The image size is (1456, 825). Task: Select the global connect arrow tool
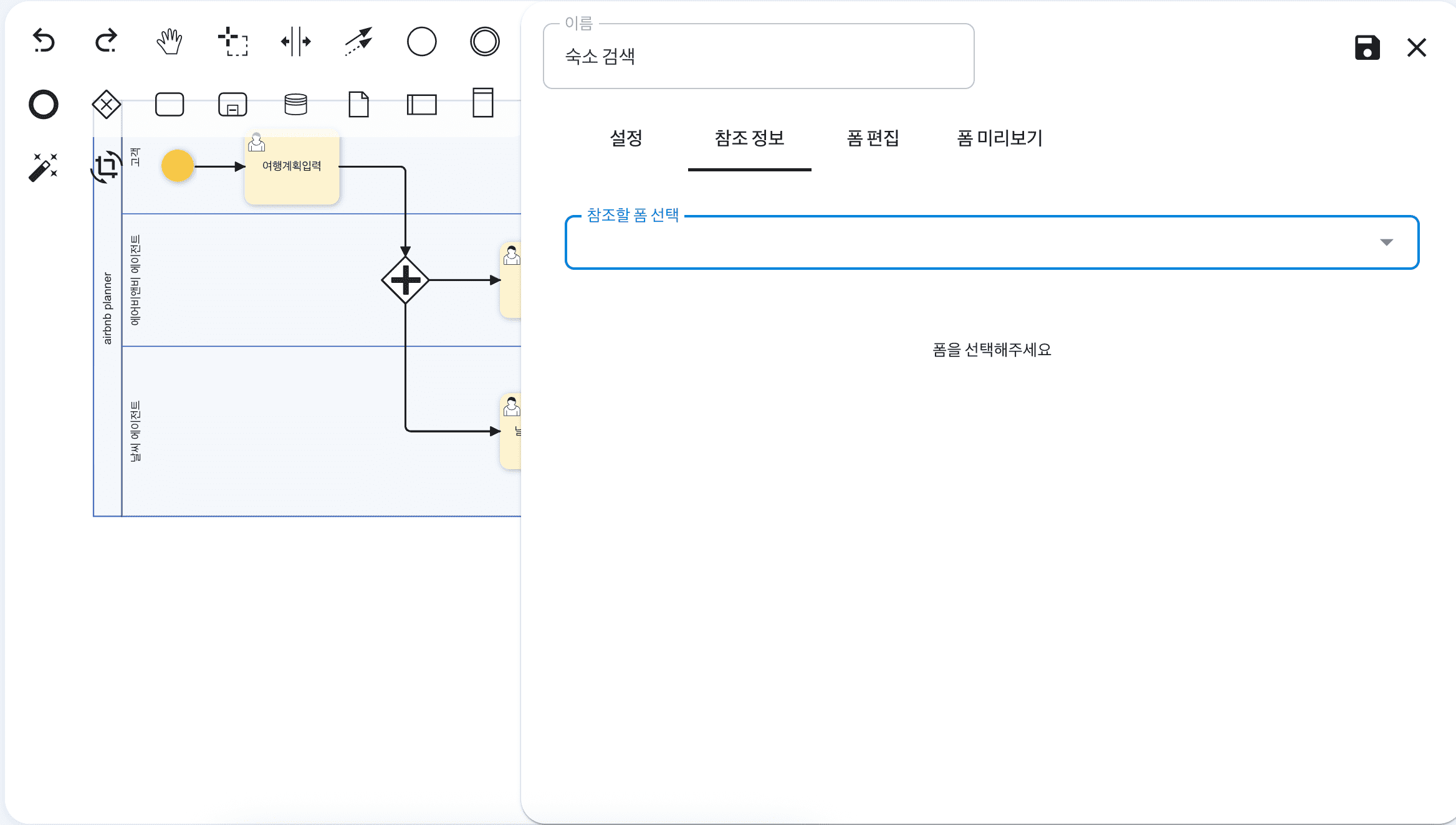coord(358,42)
